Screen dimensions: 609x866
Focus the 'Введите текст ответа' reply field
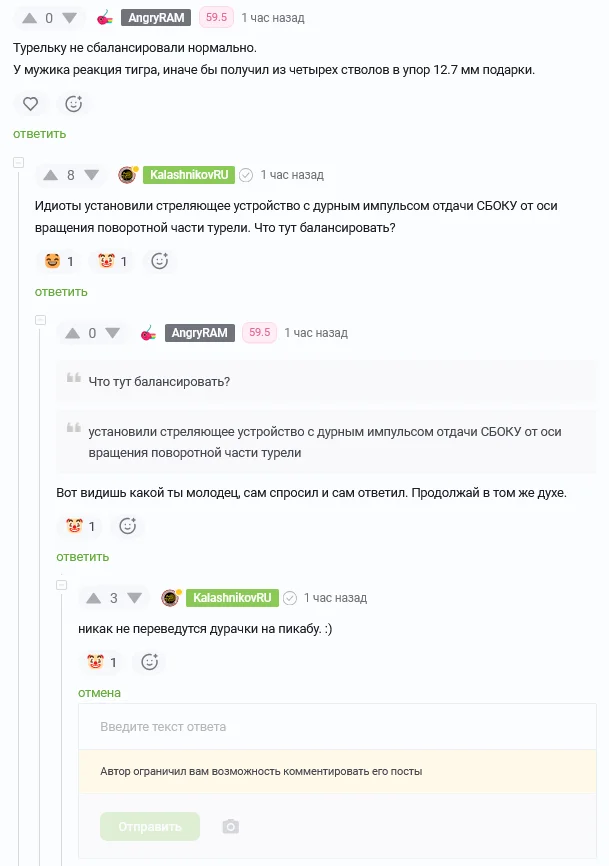tap(337, 727)
